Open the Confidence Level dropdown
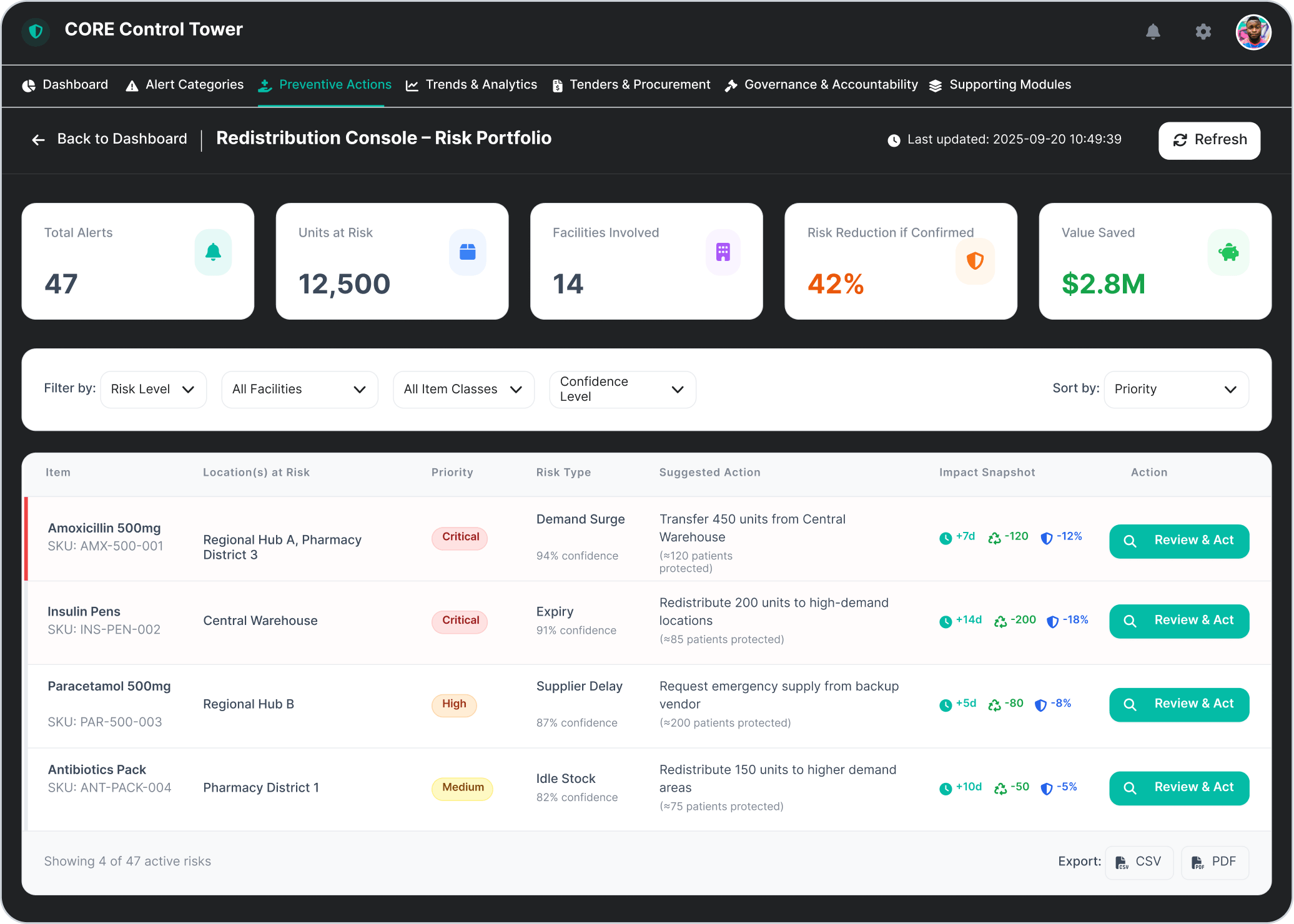 coord(622,389)
